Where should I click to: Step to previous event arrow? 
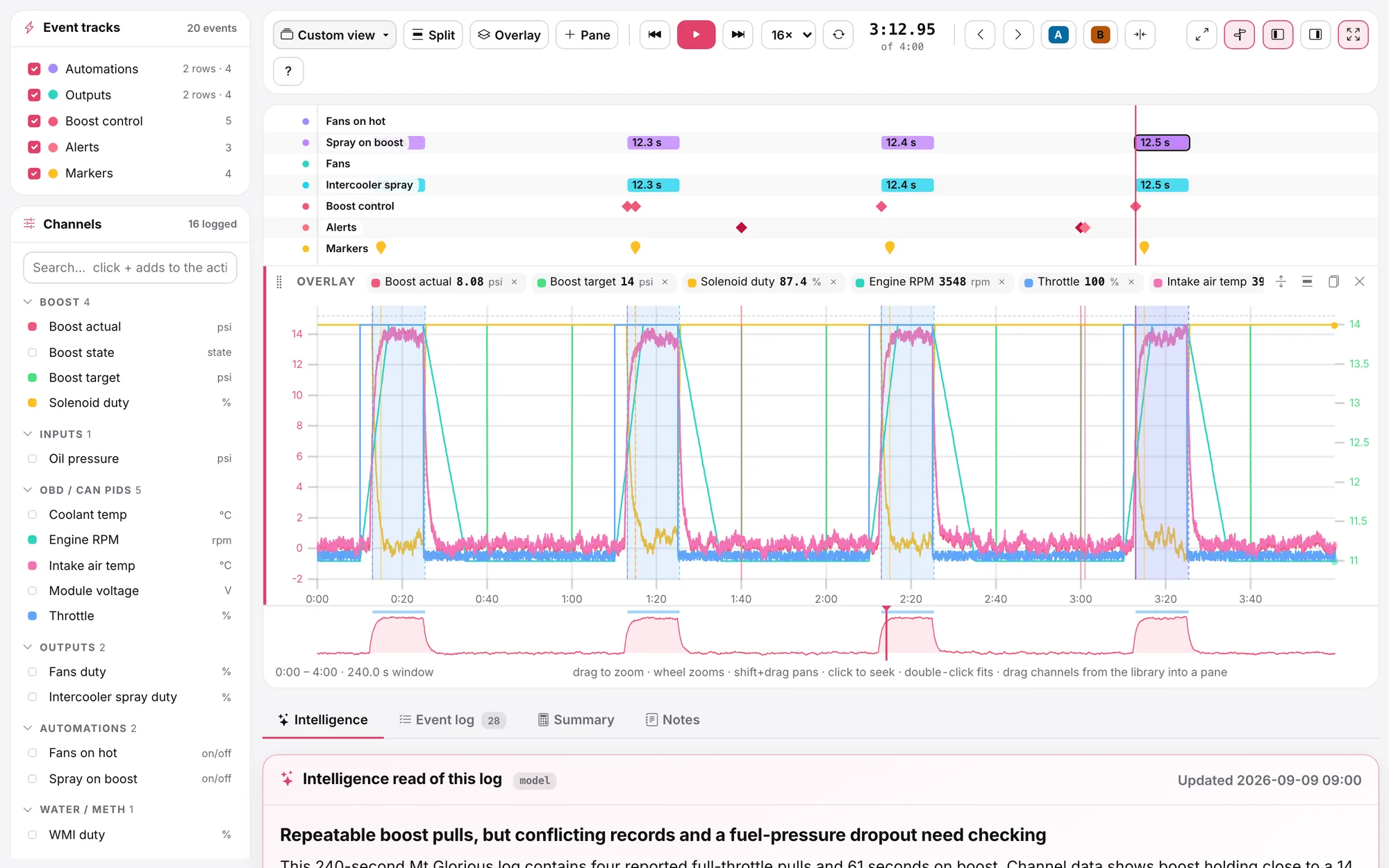click(x=980, y=35)
